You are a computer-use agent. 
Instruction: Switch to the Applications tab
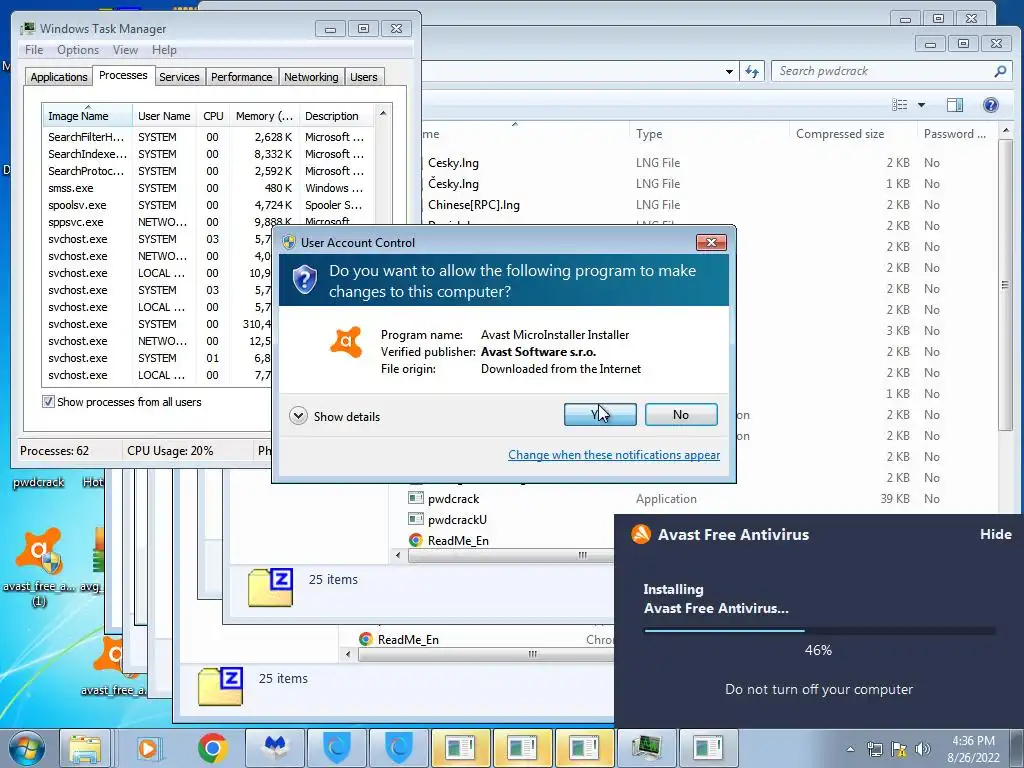(x=59, y=77)
